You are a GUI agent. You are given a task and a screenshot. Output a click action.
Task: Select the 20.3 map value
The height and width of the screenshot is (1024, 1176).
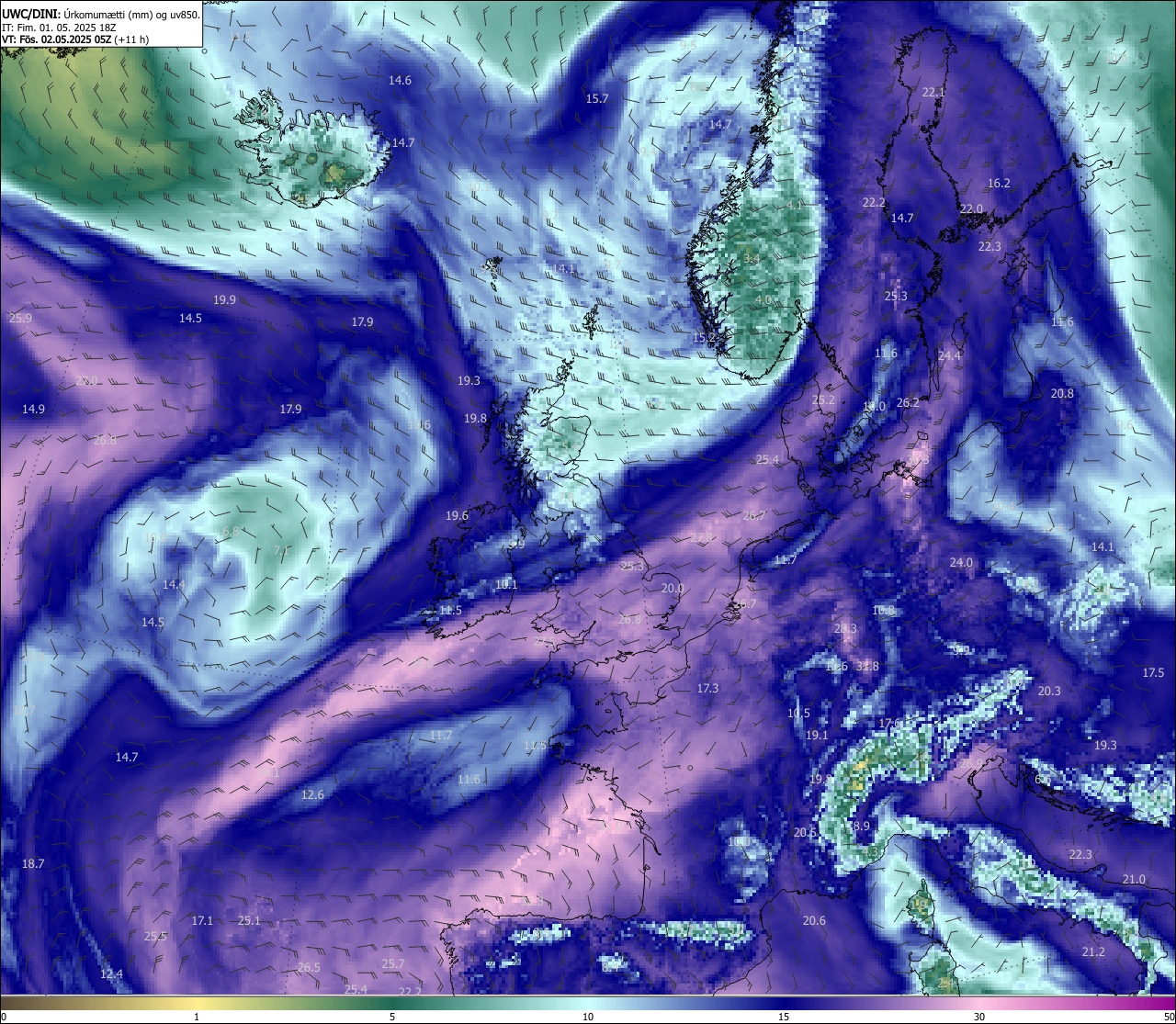point(1049,692)
